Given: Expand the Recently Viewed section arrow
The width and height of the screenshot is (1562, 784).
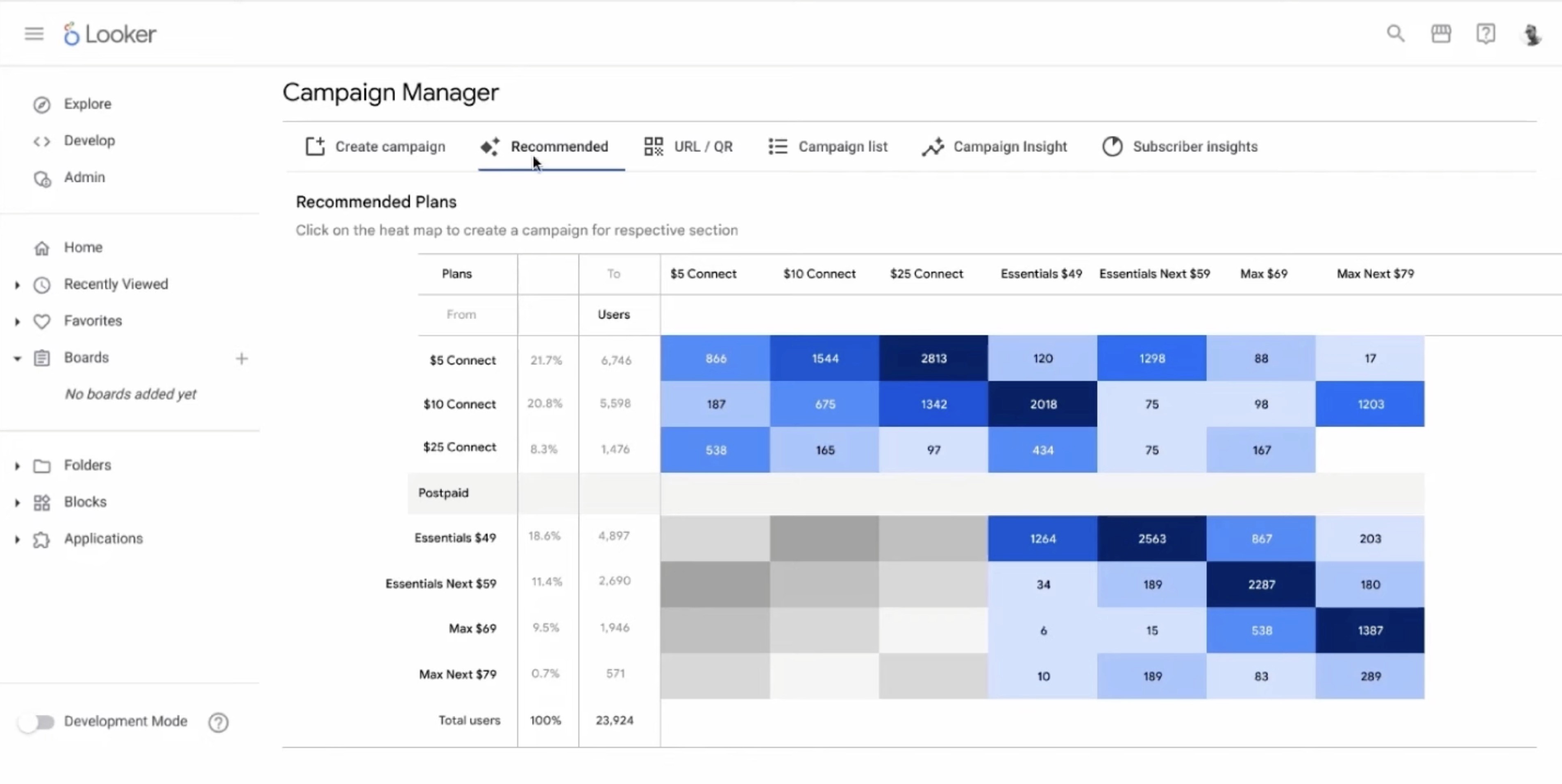Looking at the screenshot, I should pyautogui.click(x=17, y=284).
